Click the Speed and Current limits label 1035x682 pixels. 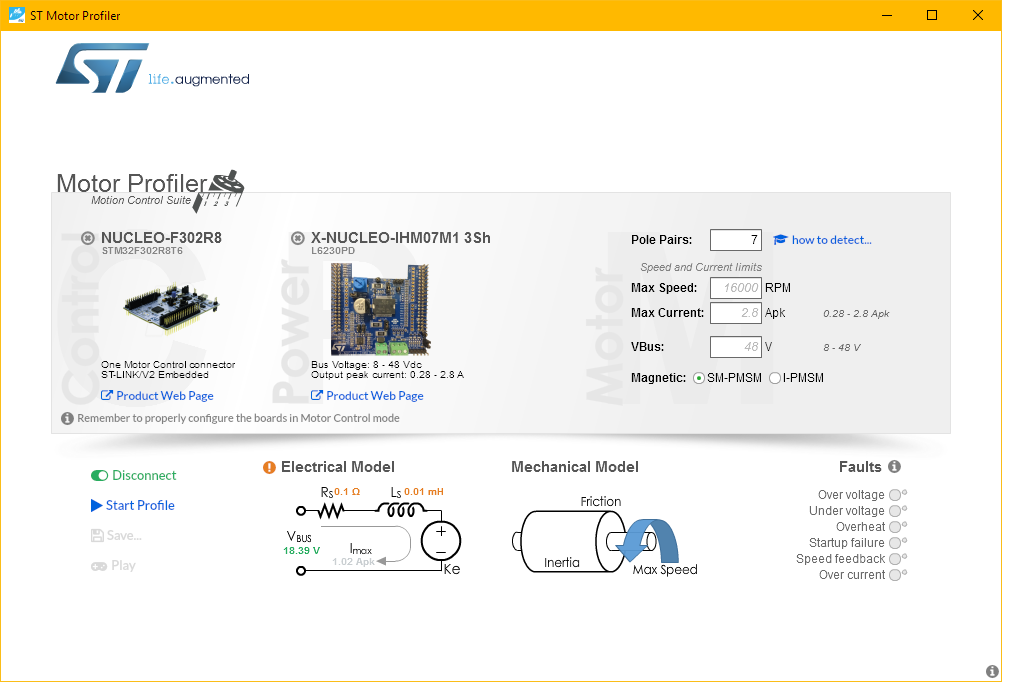tap(701, 267)
